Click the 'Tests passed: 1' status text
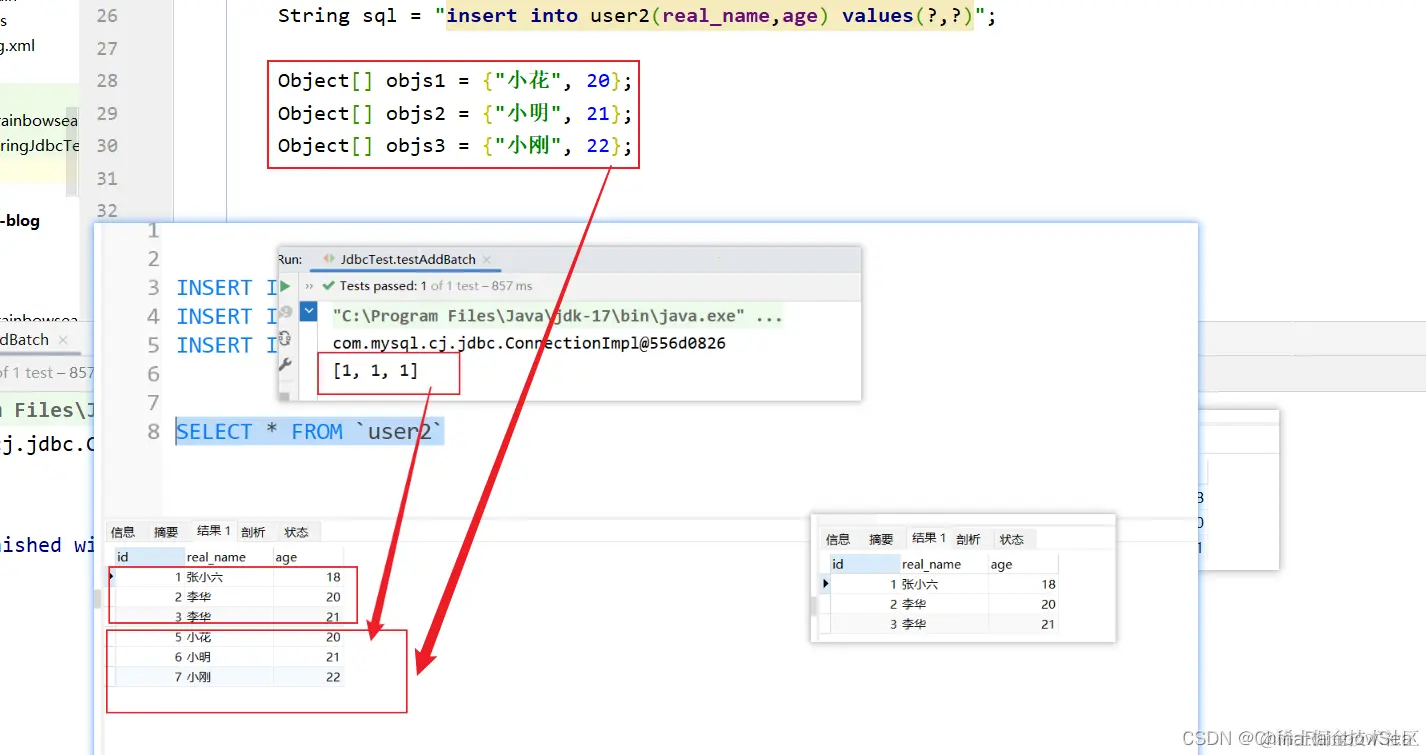Image resolution: width=1426 pixels, height=755 pixels. pyautogui.click(x=383, y=286)
